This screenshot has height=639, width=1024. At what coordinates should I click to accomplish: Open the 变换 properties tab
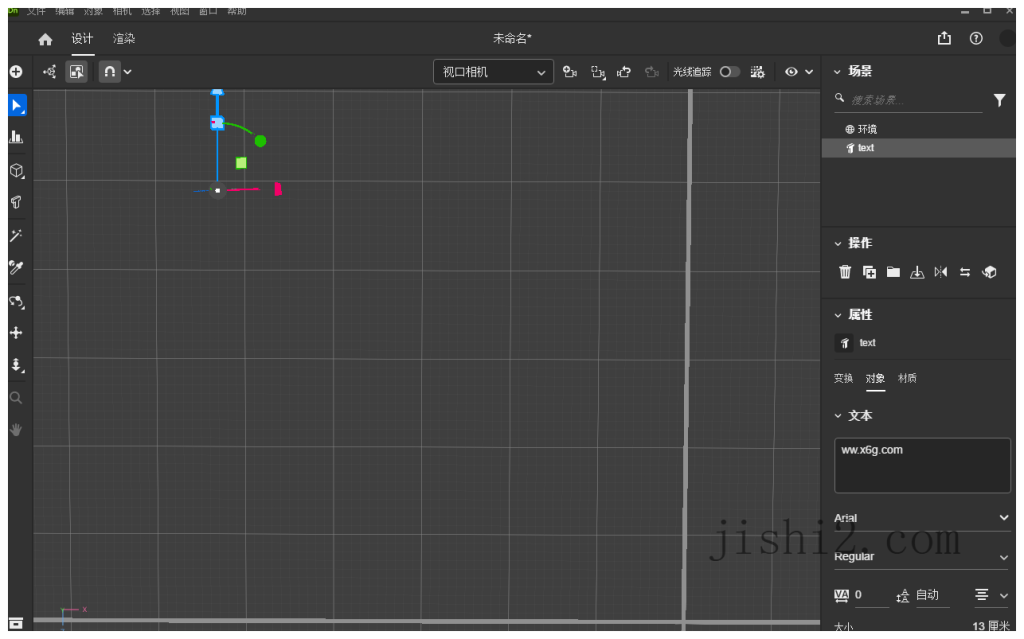point(843,378)
